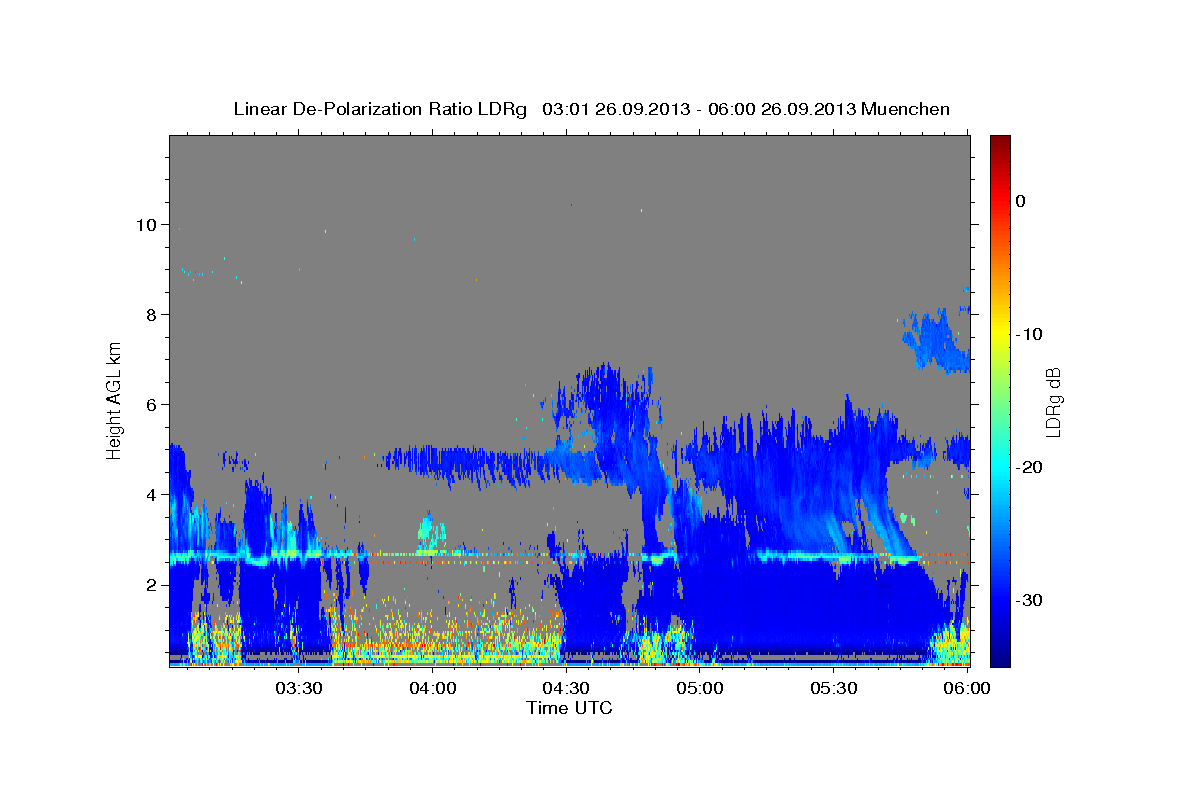The image size is (1200, 800).
Task: Click the 03:30 time tick label
Action: (x=297, y=689)
